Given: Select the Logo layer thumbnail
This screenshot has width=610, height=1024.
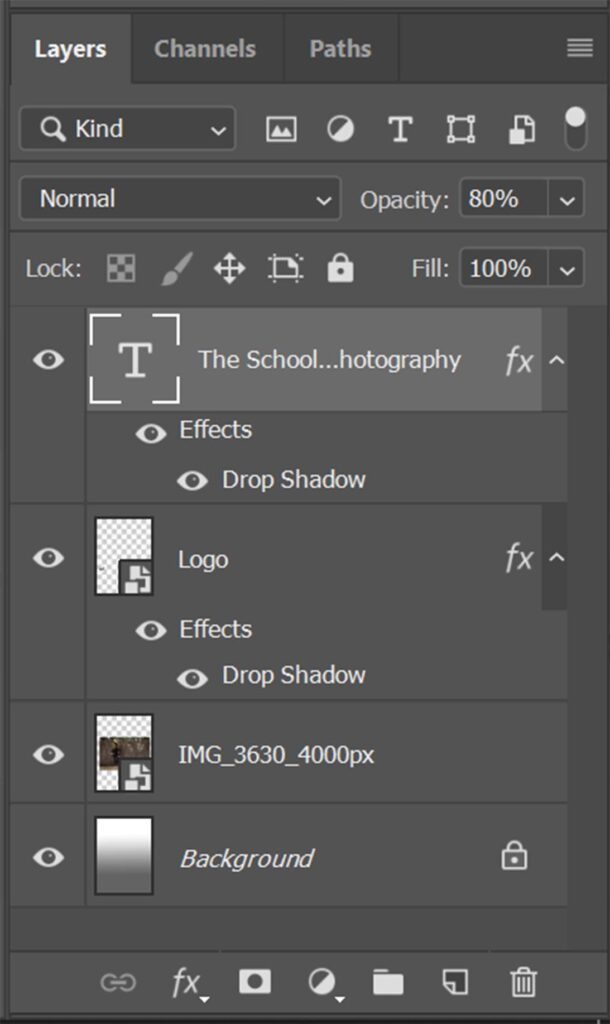Looking at the screenshot, I should point(124,556).
